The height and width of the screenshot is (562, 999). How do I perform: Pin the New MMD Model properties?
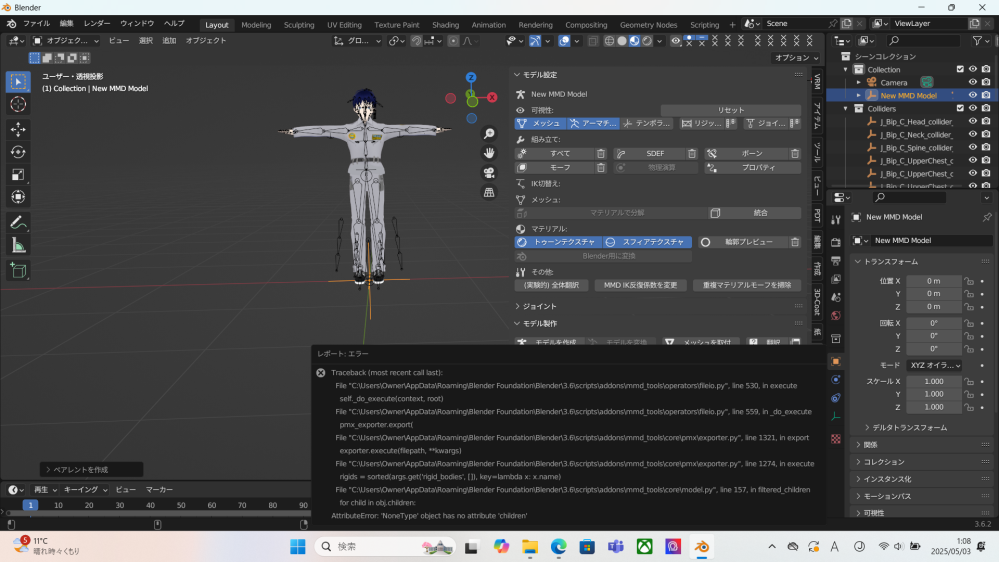pyautogui.click(x=987, y=217)
